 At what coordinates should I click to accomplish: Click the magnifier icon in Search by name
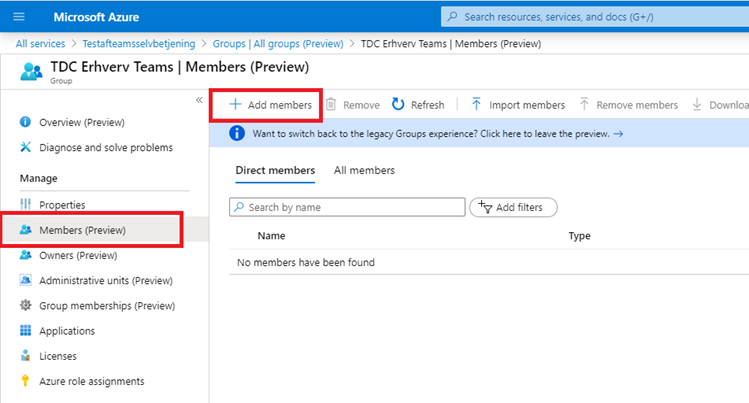tap(239, 207)
